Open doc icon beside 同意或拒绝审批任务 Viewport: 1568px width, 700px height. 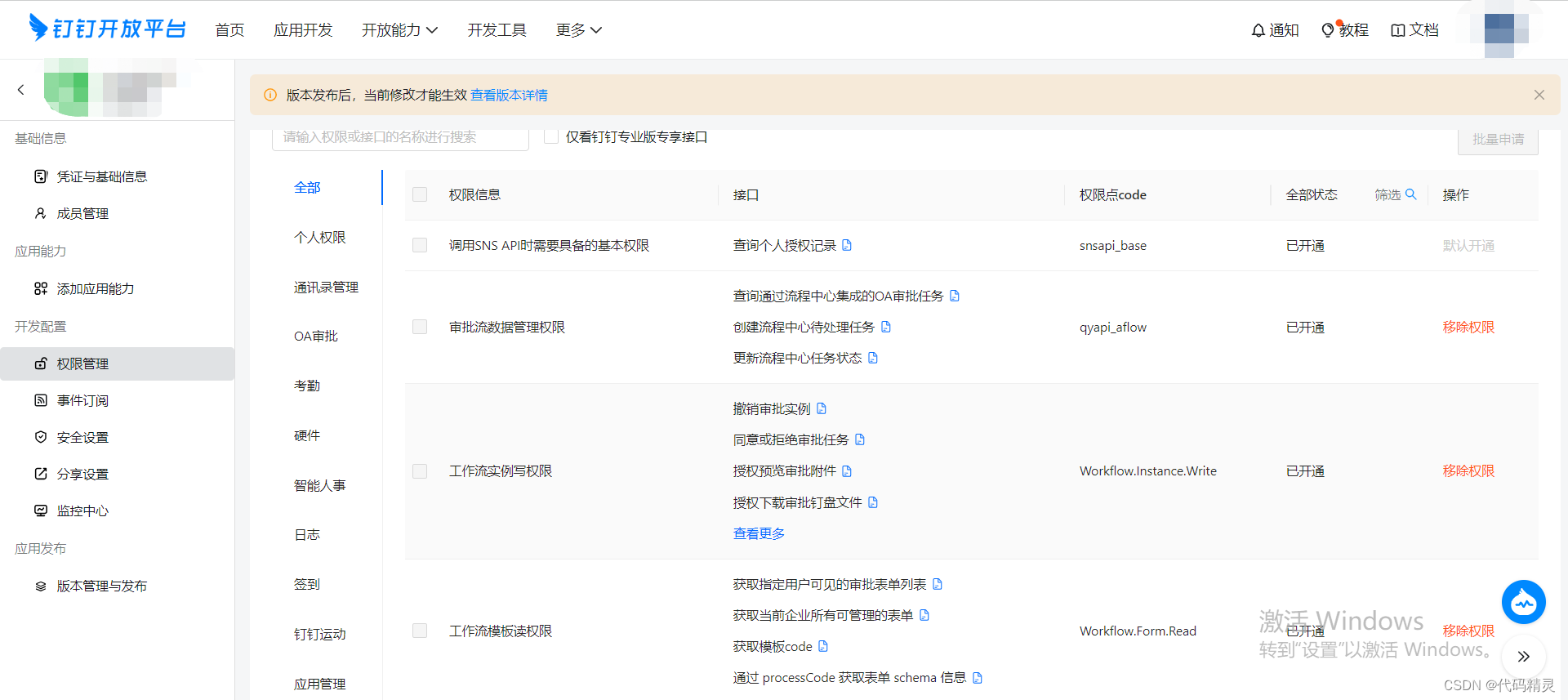860,439
